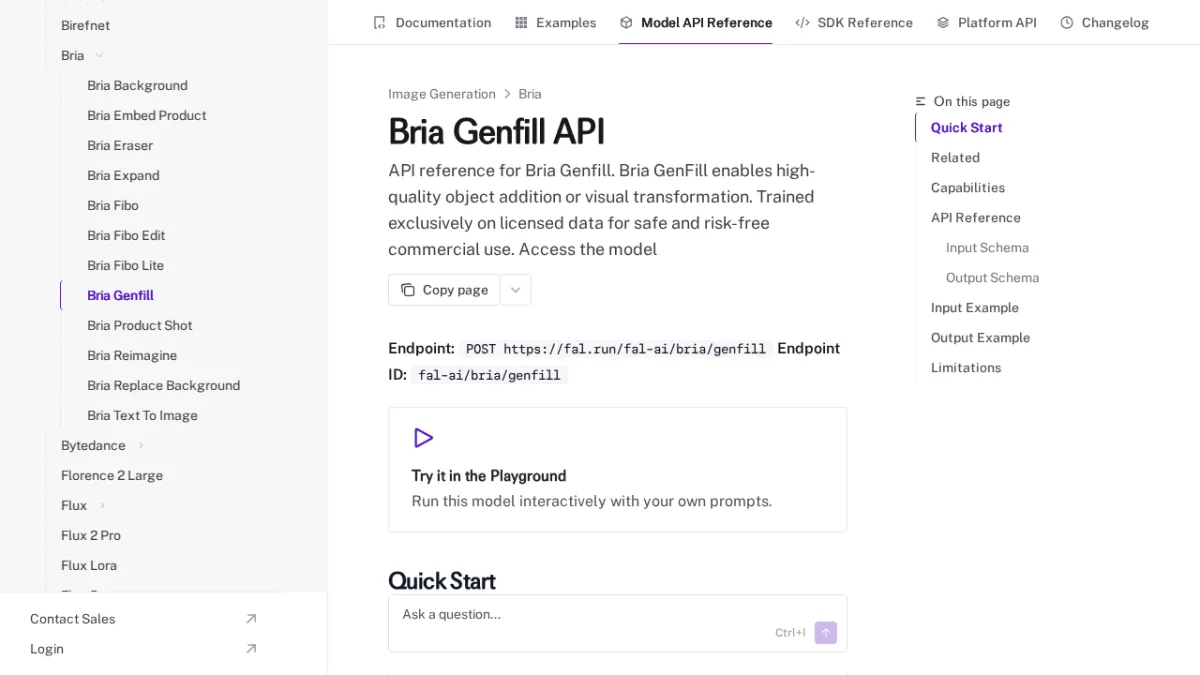The image size is (1200, 675).
Task: Jump to Limitations in page outline
Action: tap(966, 367)
